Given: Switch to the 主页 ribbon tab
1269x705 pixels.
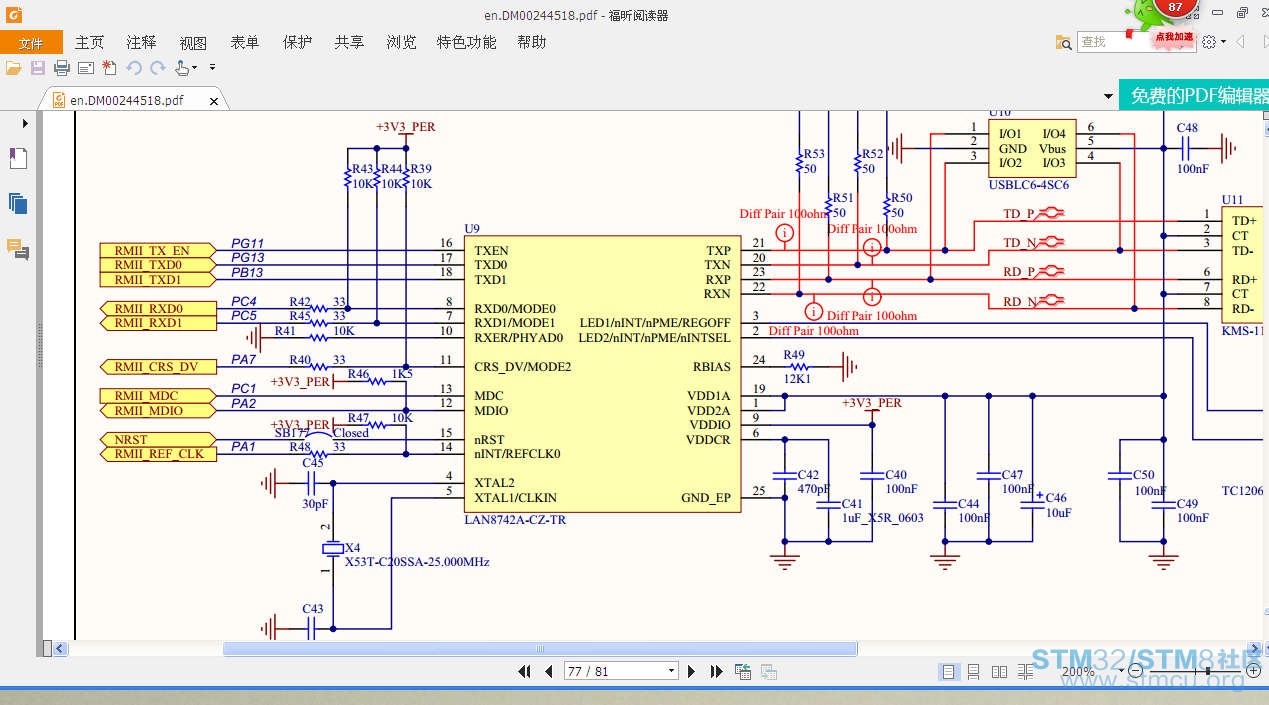Looking at the screenshot, I should click(x=90, y=42).
